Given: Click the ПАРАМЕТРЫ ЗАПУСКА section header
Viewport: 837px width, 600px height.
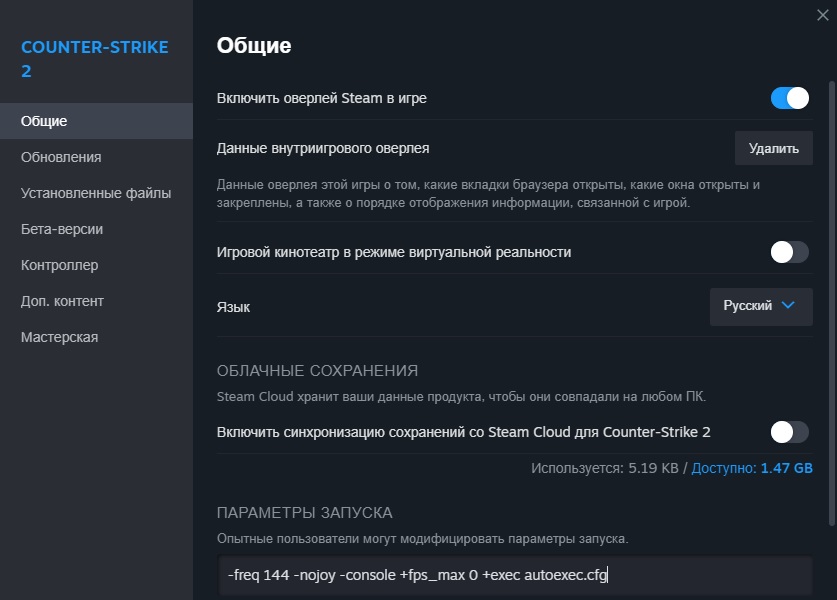Looking at the screenshot, I should tap(304, 512).
